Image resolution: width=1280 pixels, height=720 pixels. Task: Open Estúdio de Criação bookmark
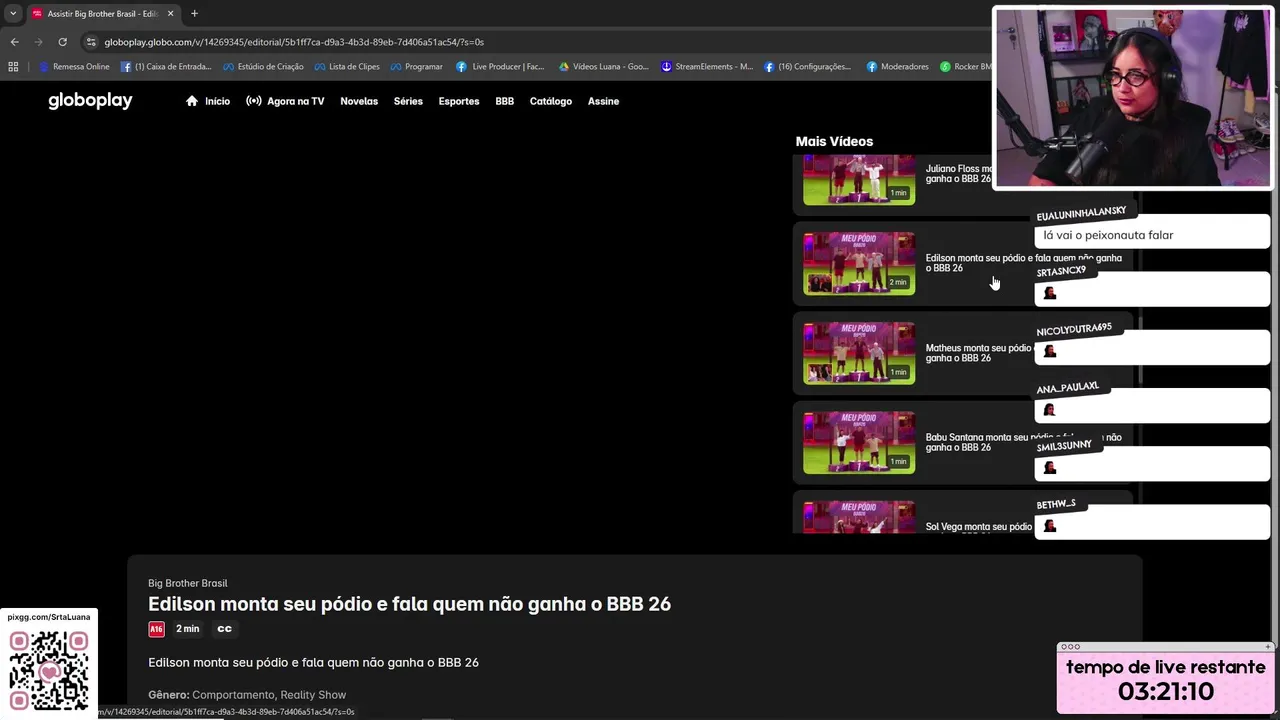(x=263, y=67)
